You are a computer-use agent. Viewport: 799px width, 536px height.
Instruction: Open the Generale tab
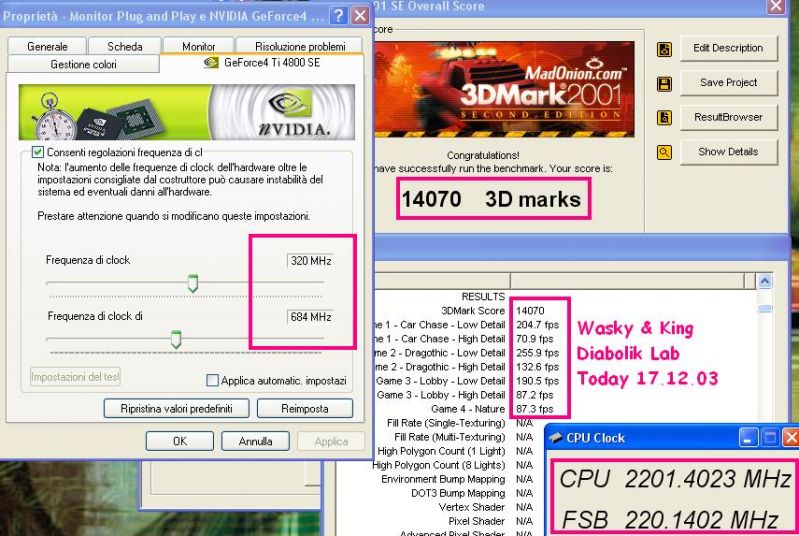(x=47, y=46)
